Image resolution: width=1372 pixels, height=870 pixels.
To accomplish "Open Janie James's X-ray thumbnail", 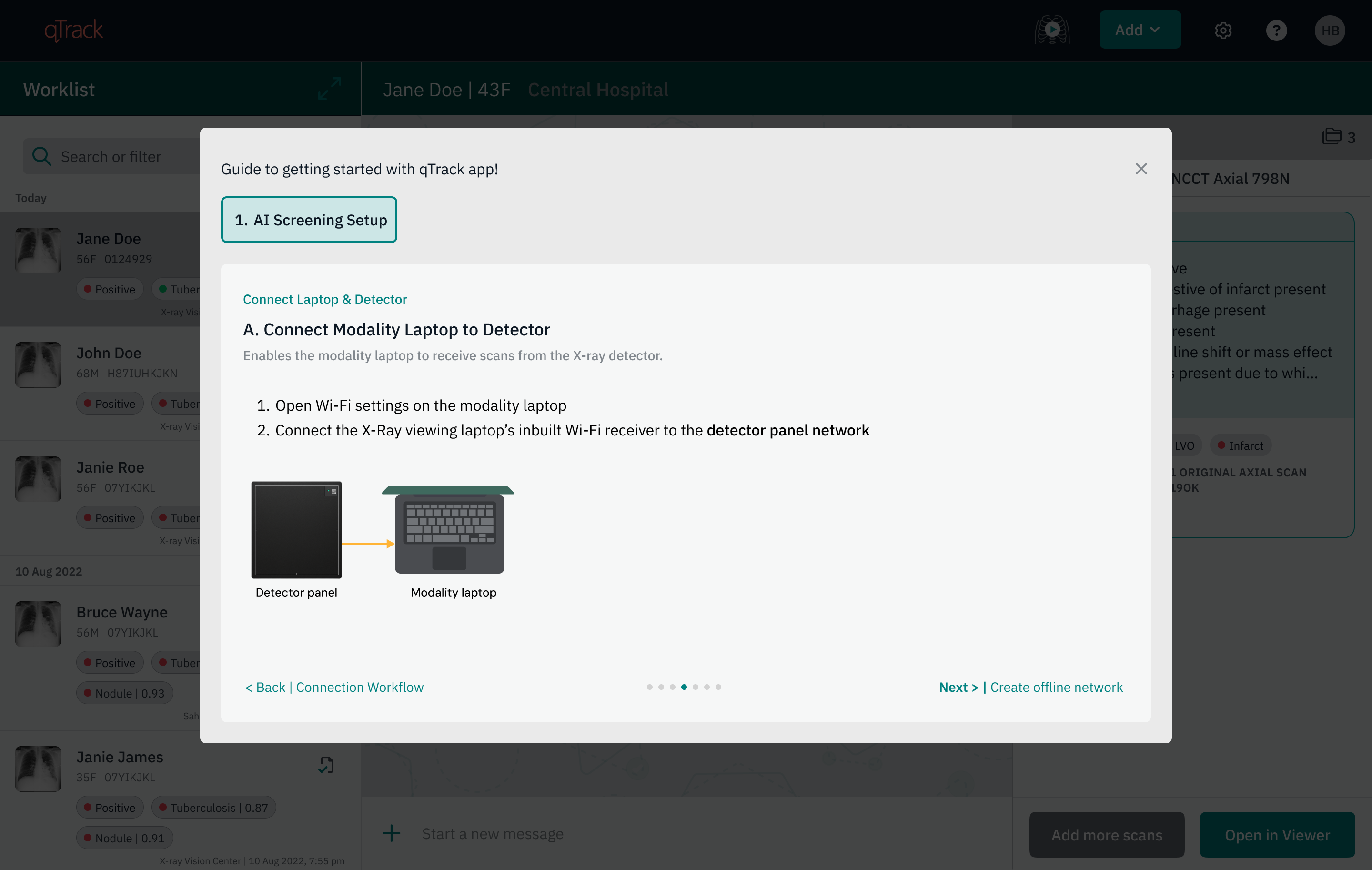I will tap(38, 769).
